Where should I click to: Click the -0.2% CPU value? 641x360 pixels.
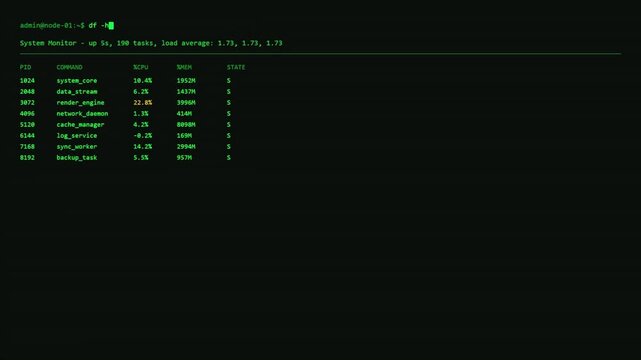(143, 136)
